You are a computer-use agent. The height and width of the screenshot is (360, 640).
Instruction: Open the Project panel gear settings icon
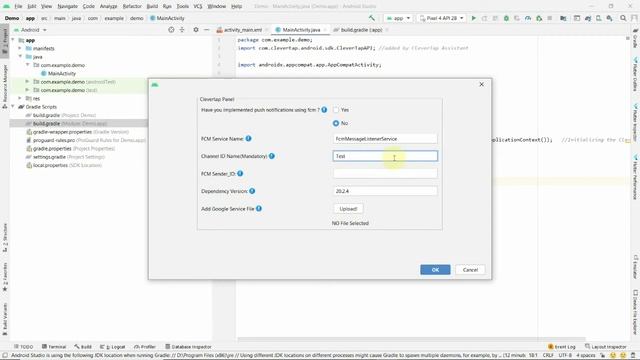196,30
